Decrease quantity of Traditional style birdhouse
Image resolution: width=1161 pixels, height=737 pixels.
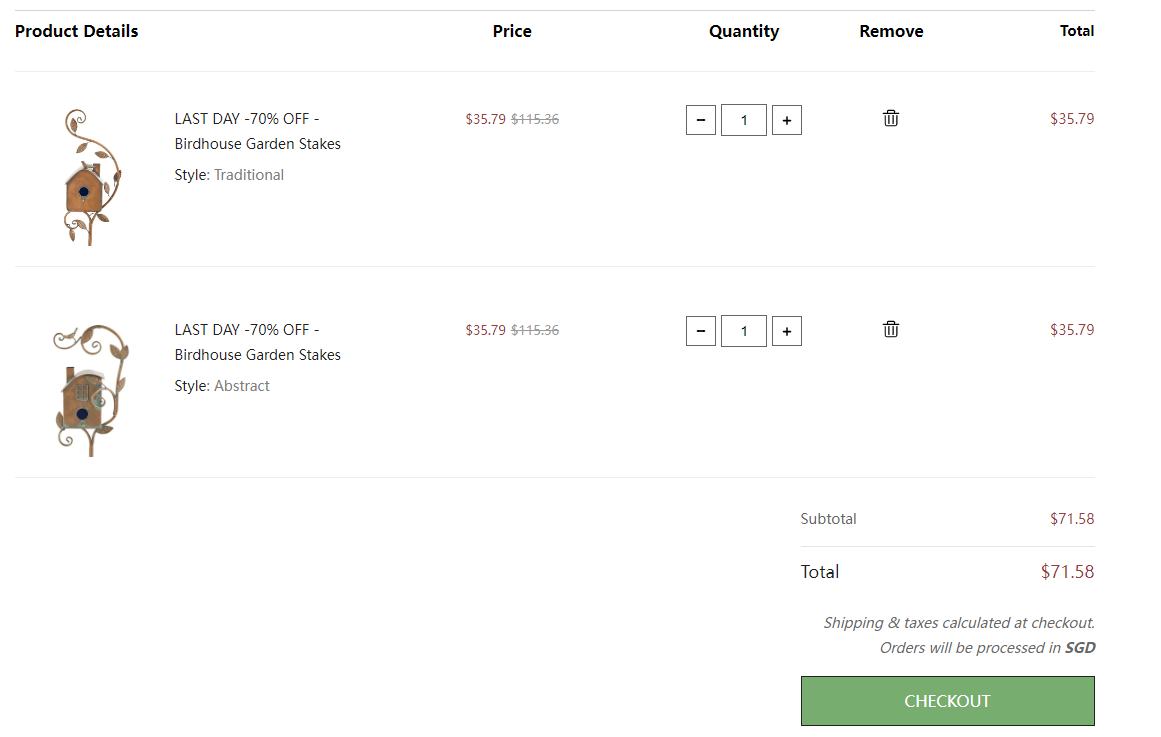point(700,121)
